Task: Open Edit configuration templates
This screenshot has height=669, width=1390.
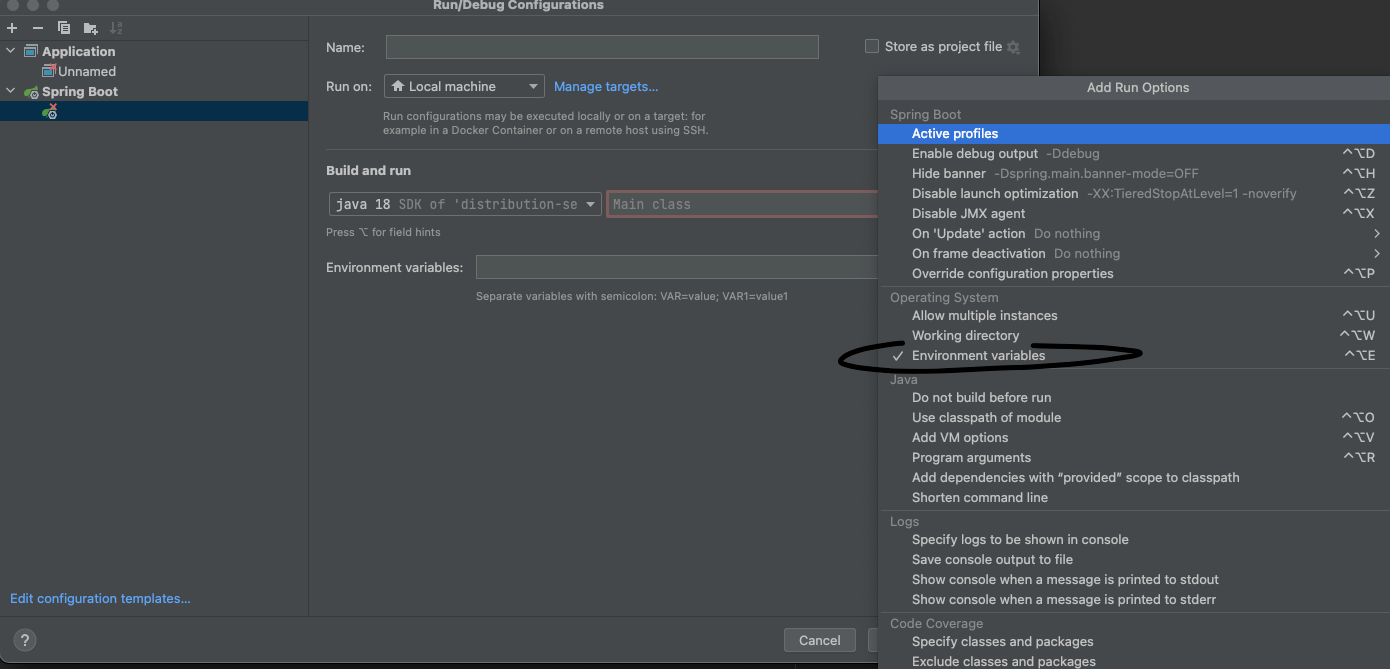Action: pos(100,598)
